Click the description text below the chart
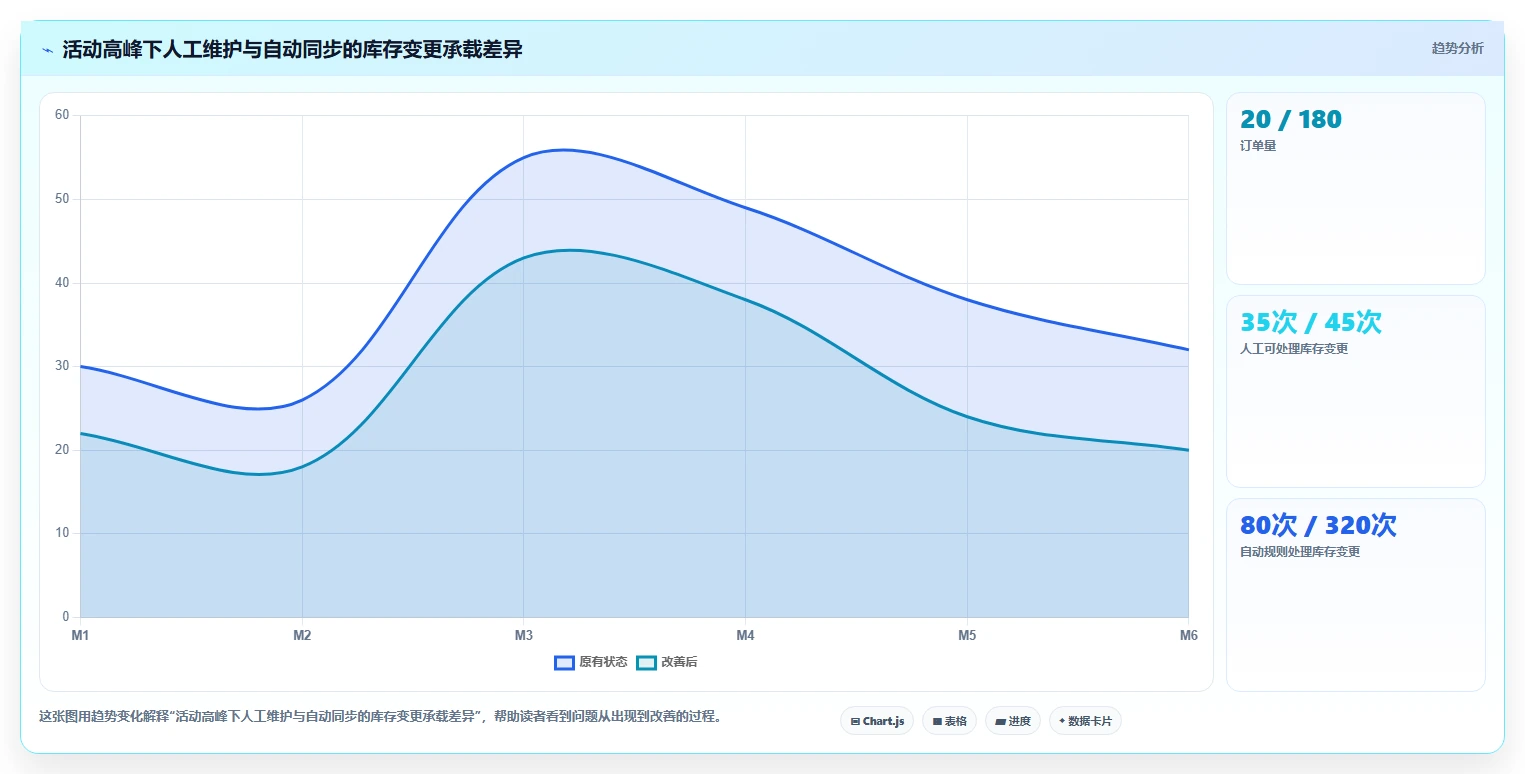Screen dimensions: 1525x774 [380, 716]
